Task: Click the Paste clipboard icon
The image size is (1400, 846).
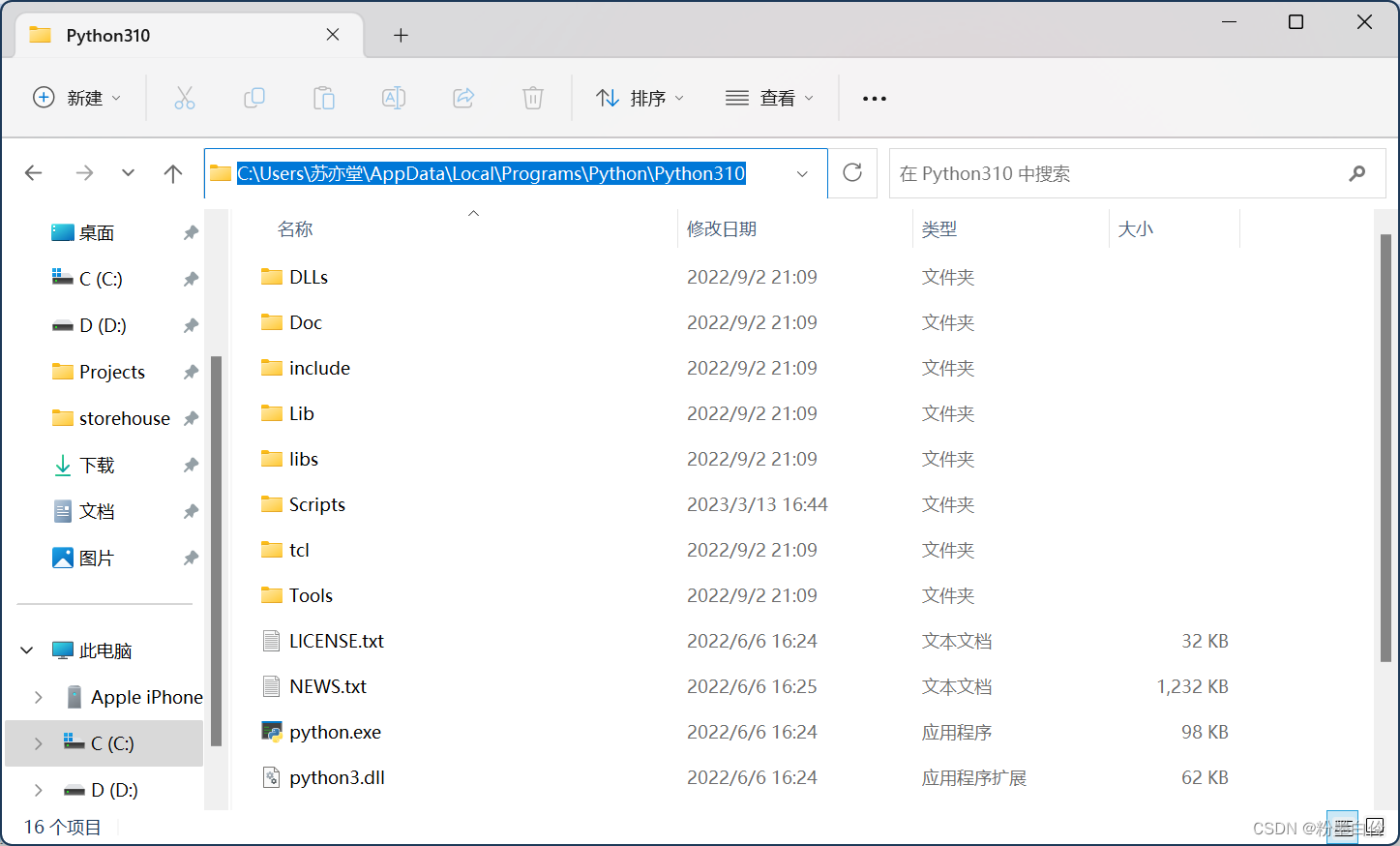Action: pos(324,98)
